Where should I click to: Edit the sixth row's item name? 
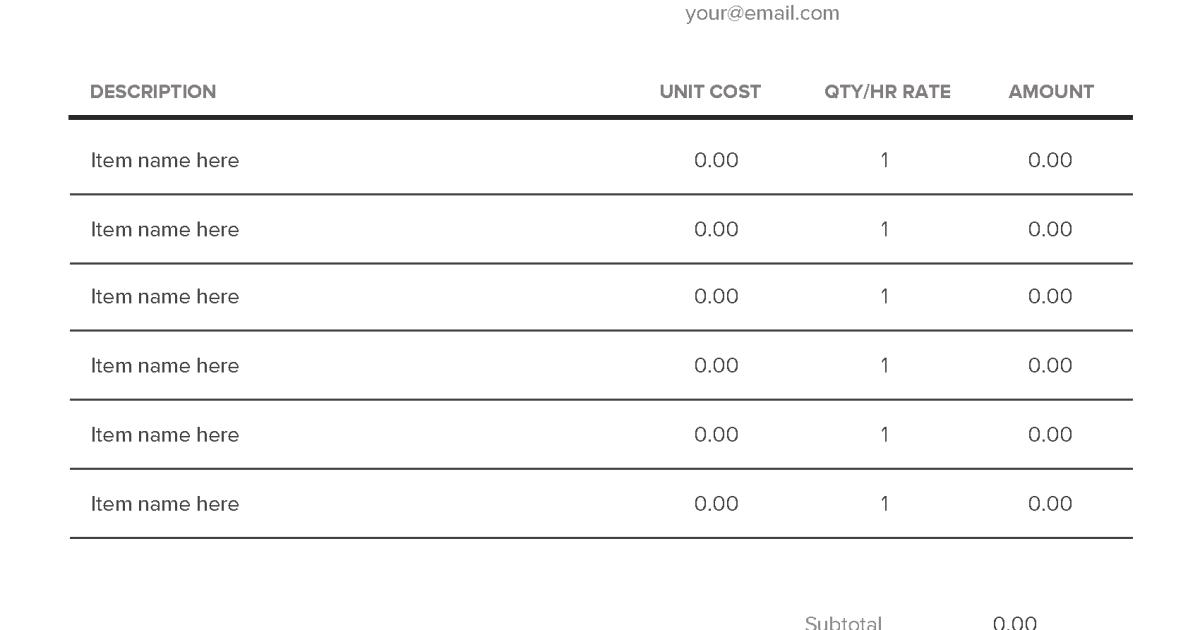[x=165, y=504]
